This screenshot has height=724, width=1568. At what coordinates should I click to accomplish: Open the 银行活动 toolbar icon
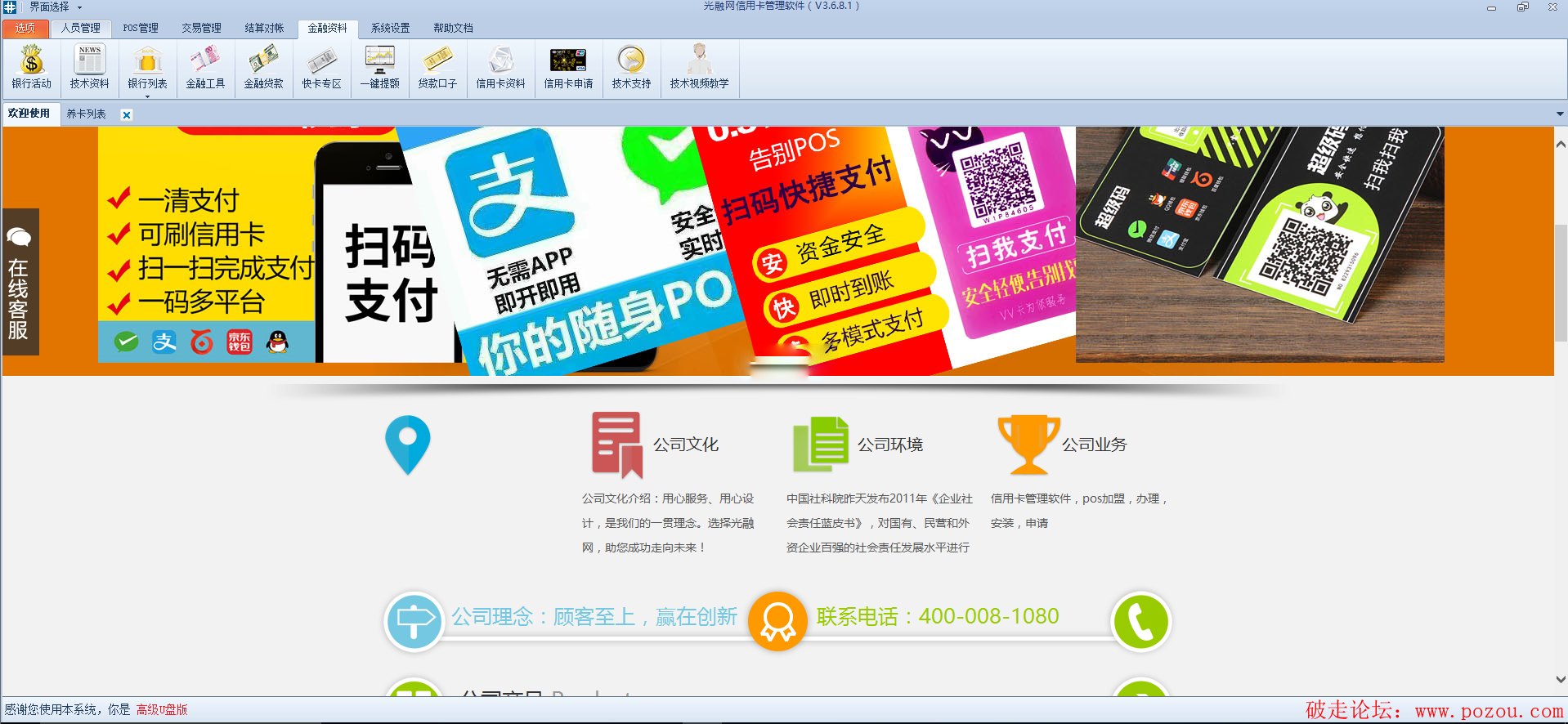31,68
